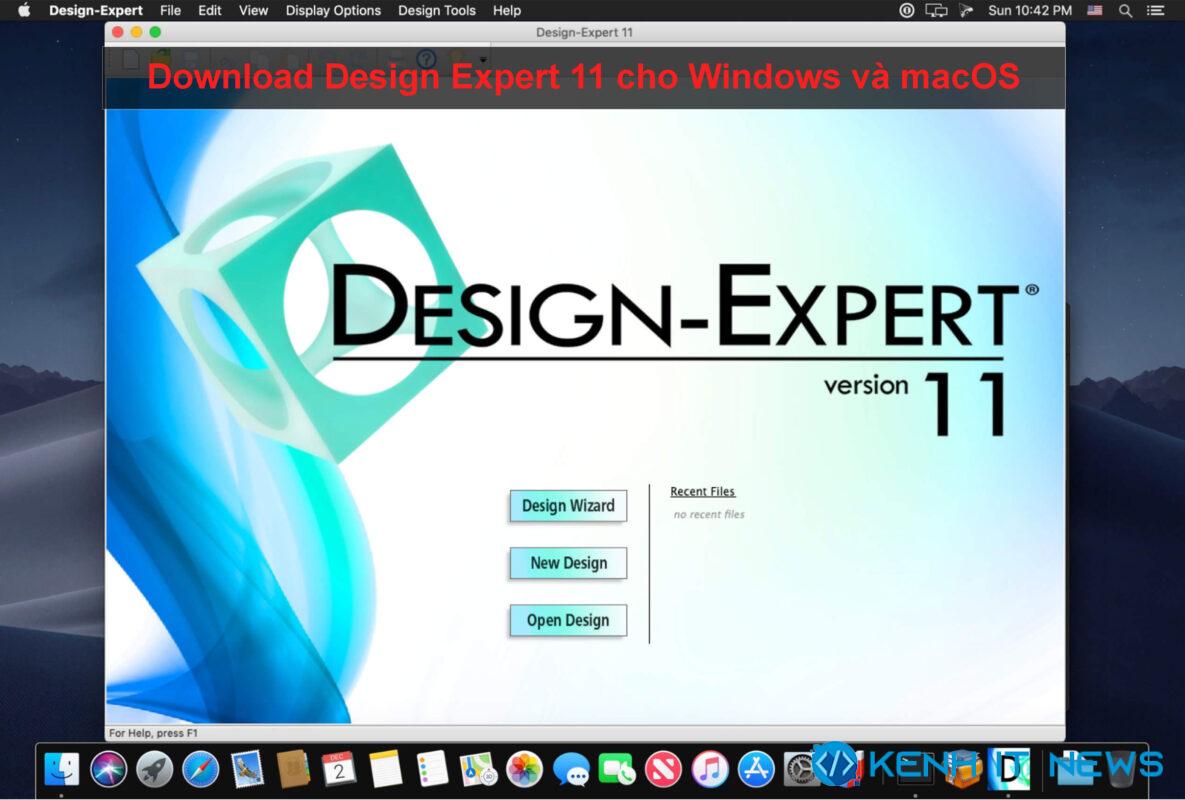Open iTunes music icon in dock

tap(709, 769)
